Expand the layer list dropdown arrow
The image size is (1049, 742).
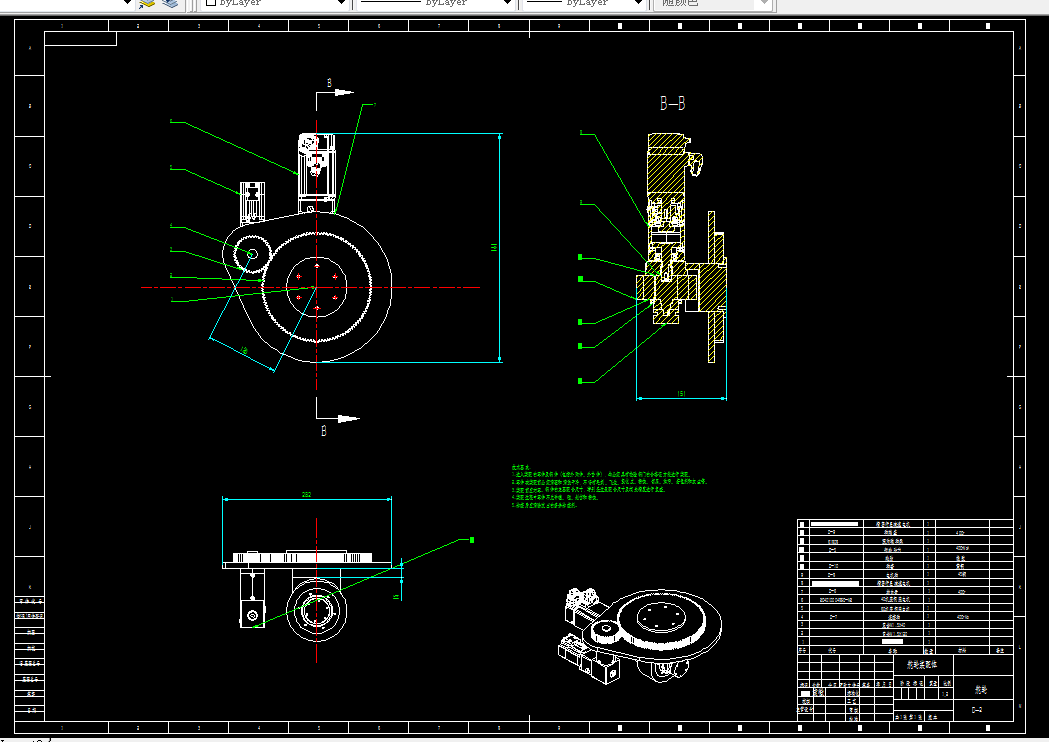coord(127,3)
